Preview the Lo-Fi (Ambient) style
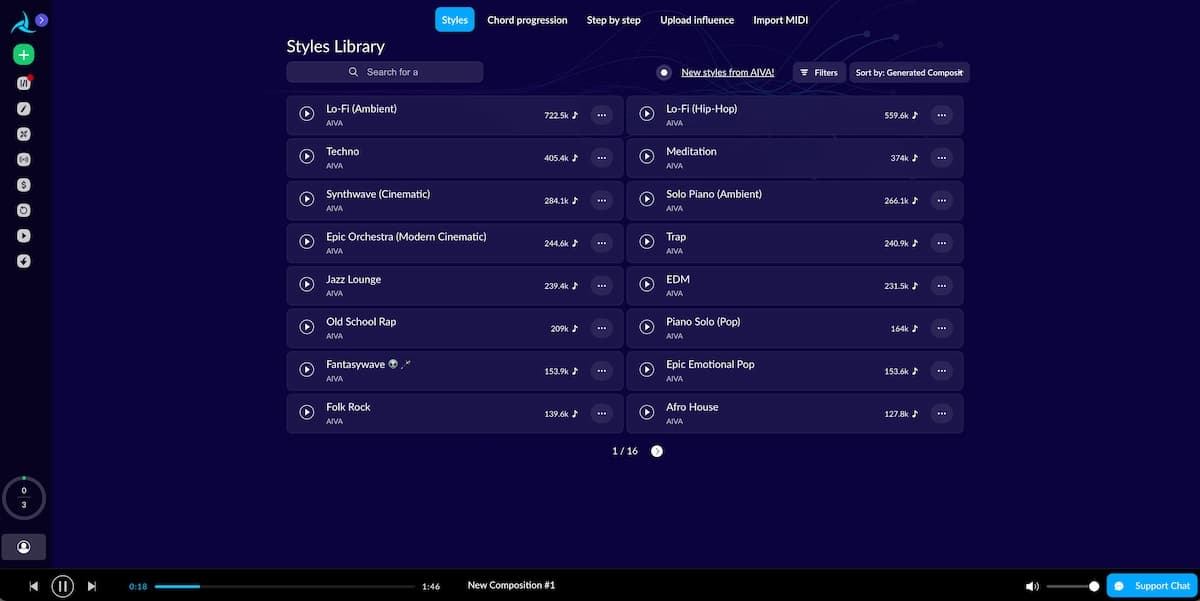 click(307, 115)
